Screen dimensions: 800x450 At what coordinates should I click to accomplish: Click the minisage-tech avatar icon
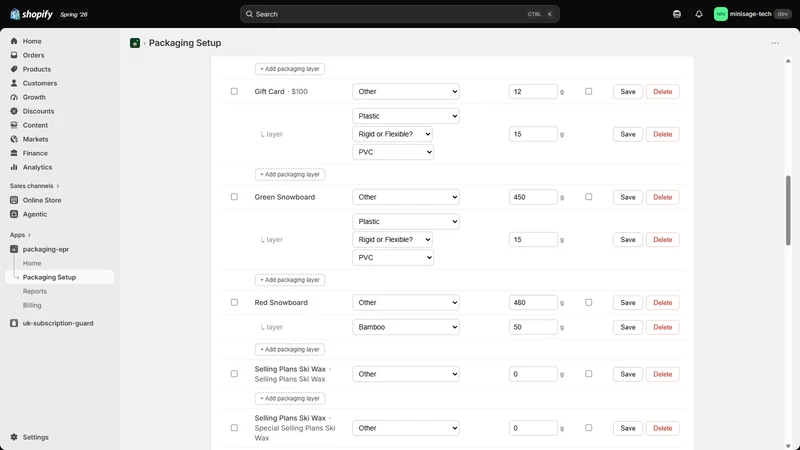point(720,14)
